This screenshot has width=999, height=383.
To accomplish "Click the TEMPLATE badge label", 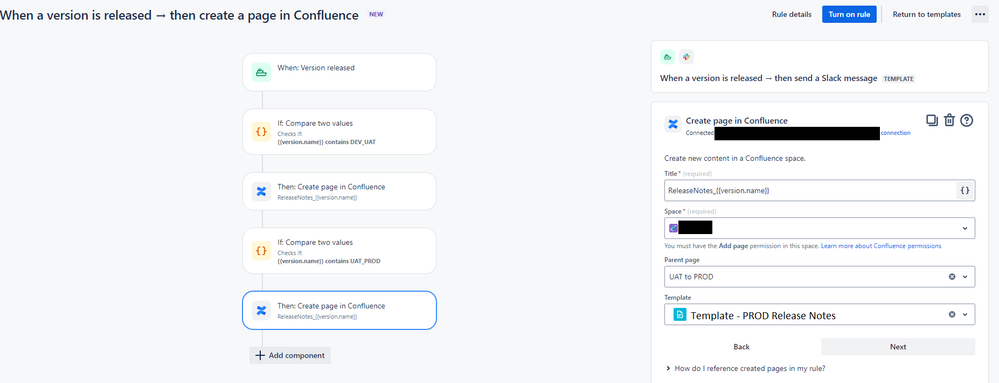I will [x=898, y=79].
